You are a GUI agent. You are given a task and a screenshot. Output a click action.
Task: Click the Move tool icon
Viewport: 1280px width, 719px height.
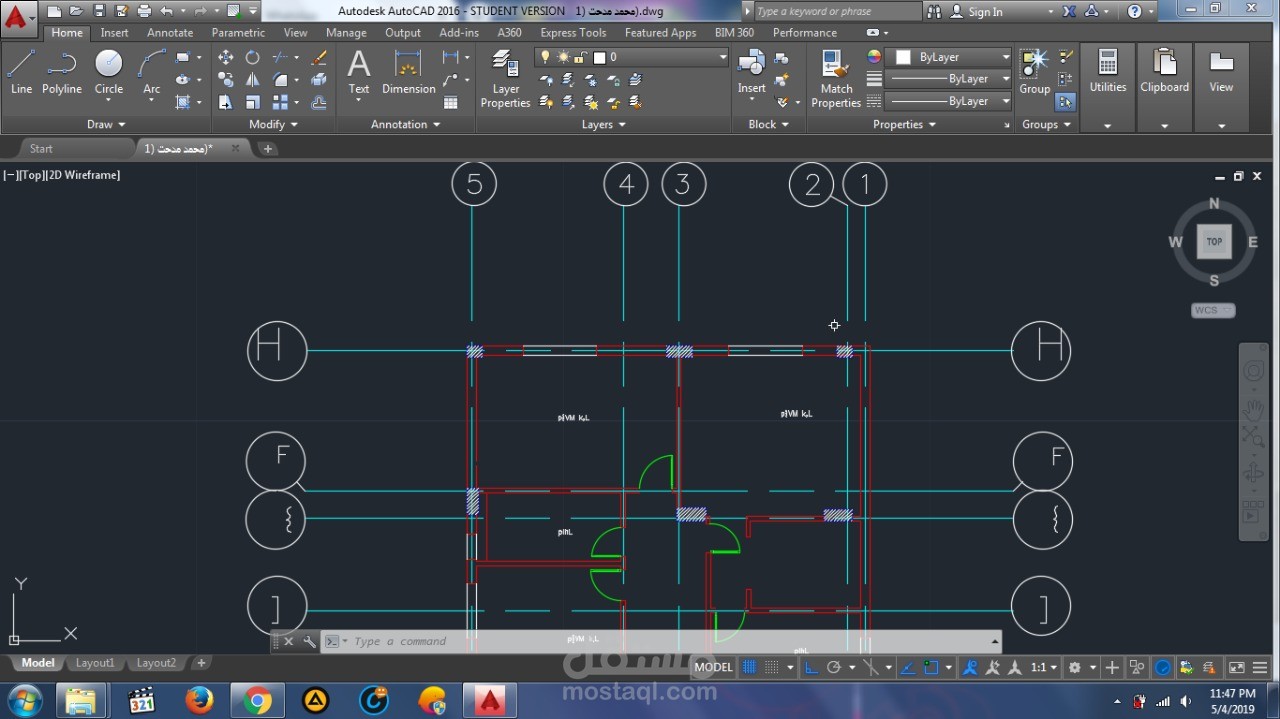click(x=226, y=58)
